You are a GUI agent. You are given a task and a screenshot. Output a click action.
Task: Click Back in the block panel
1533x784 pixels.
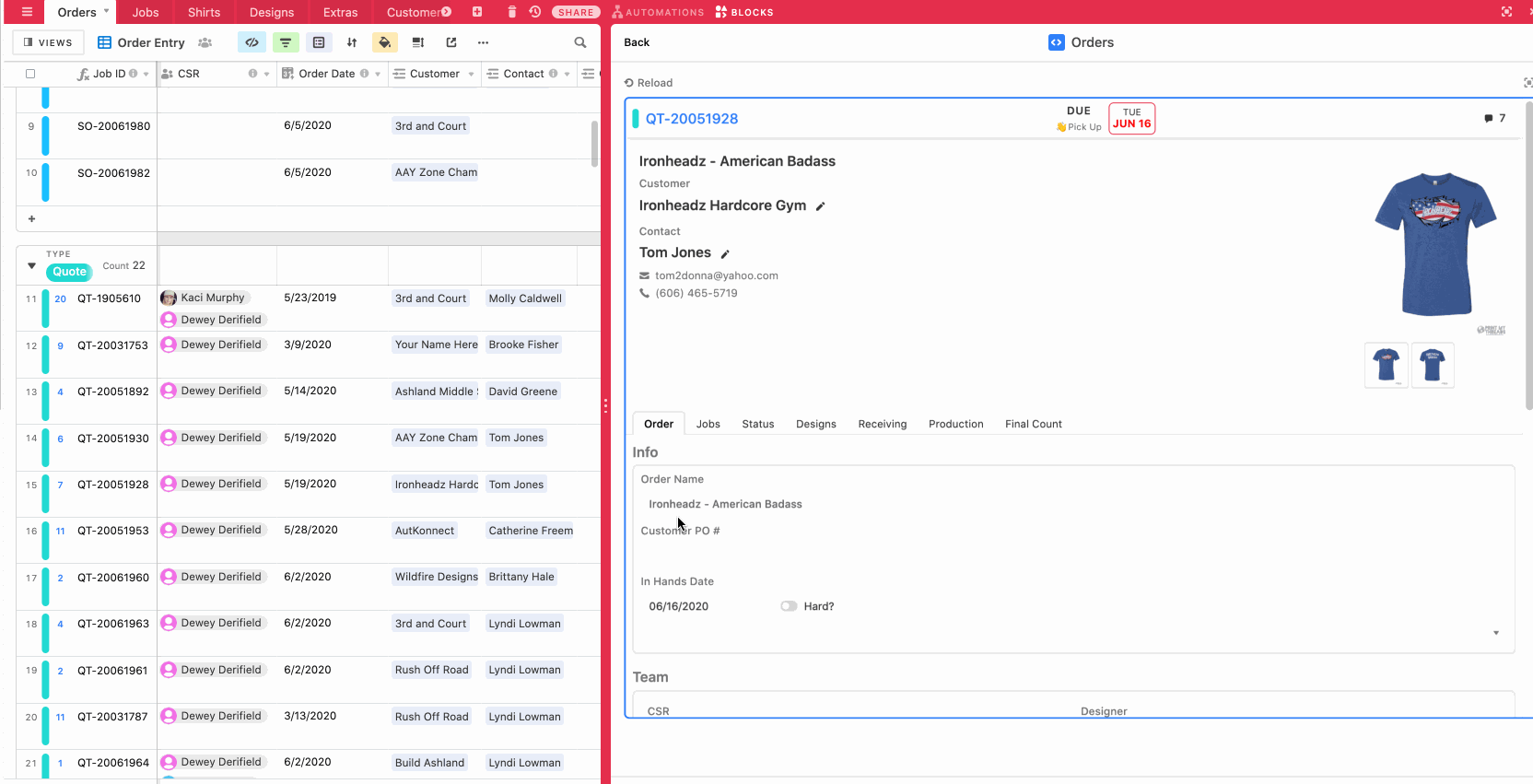637,42
